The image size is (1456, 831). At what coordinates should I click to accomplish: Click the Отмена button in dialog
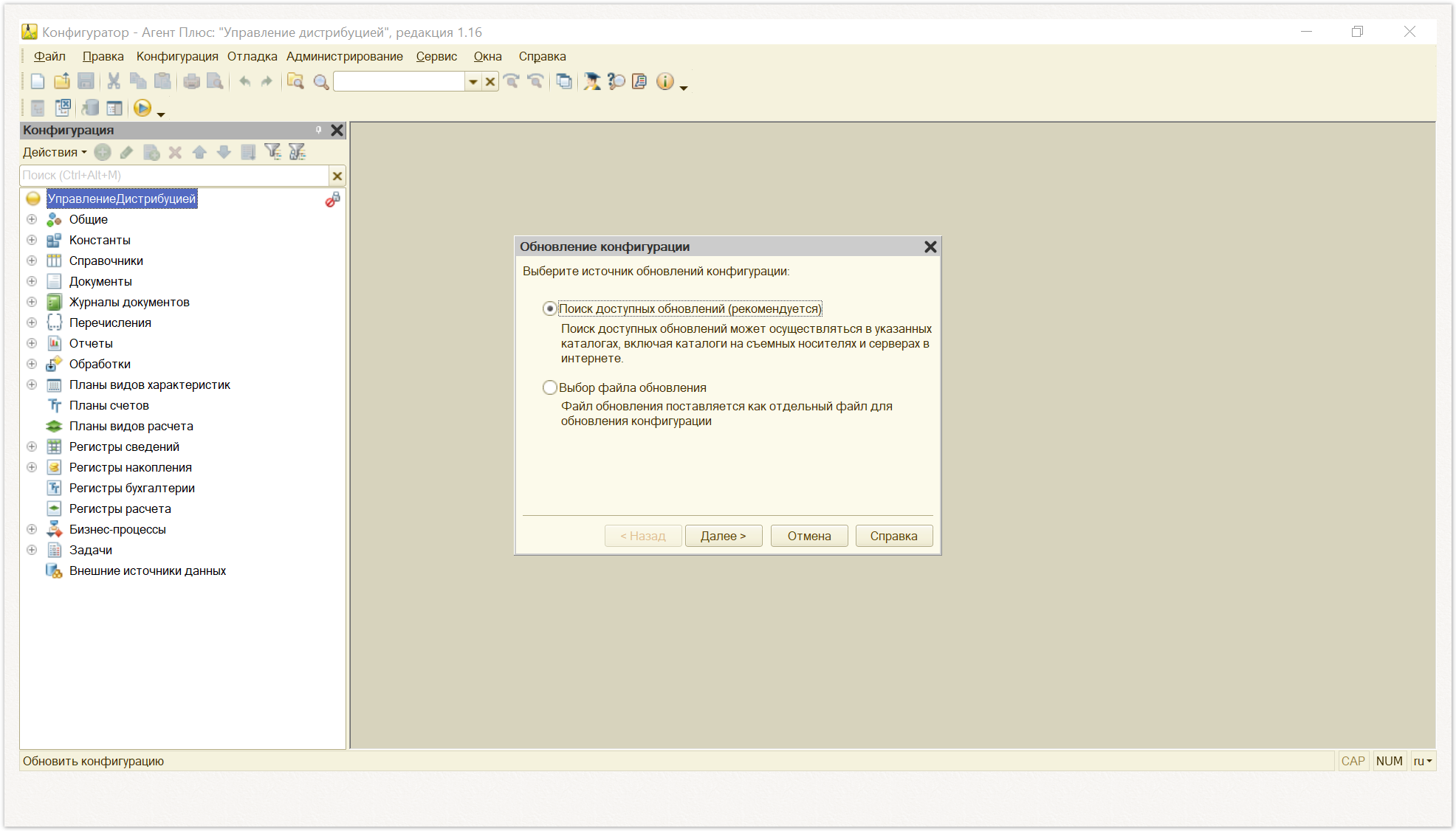809,536
